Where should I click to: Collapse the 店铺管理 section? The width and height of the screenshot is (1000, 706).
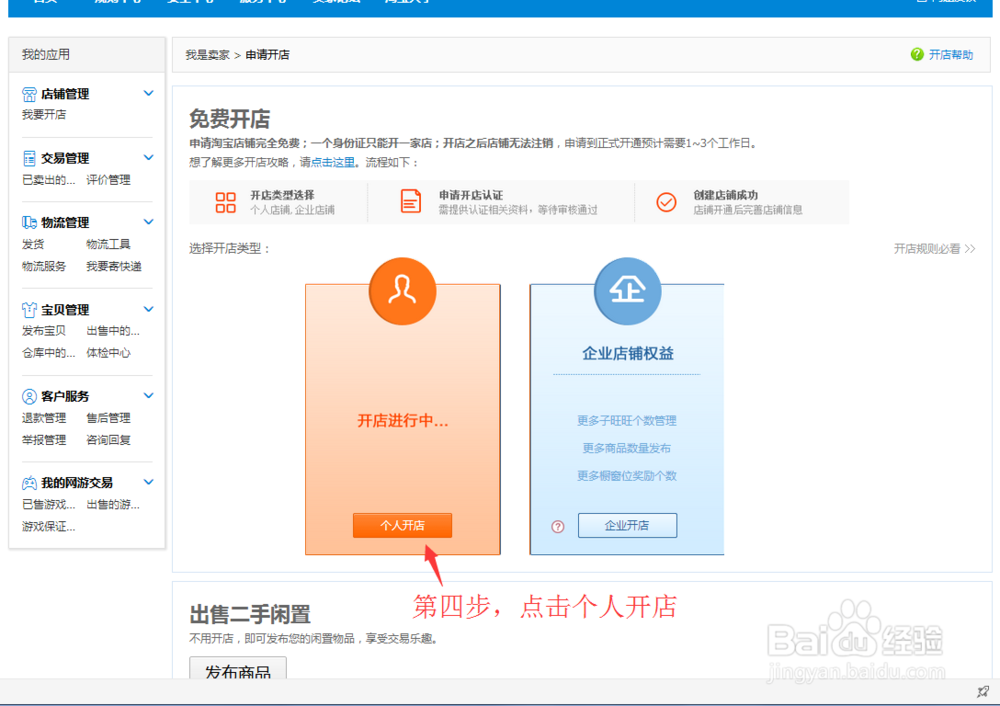148,93
